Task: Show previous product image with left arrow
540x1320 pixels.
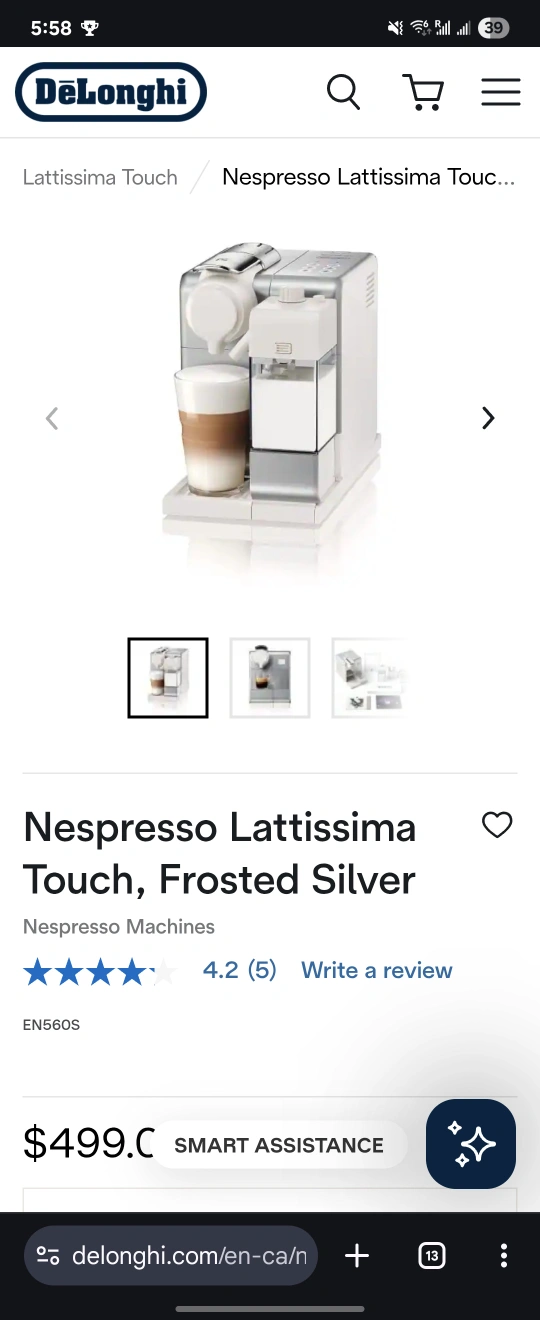Action: (x=52, y=418)
